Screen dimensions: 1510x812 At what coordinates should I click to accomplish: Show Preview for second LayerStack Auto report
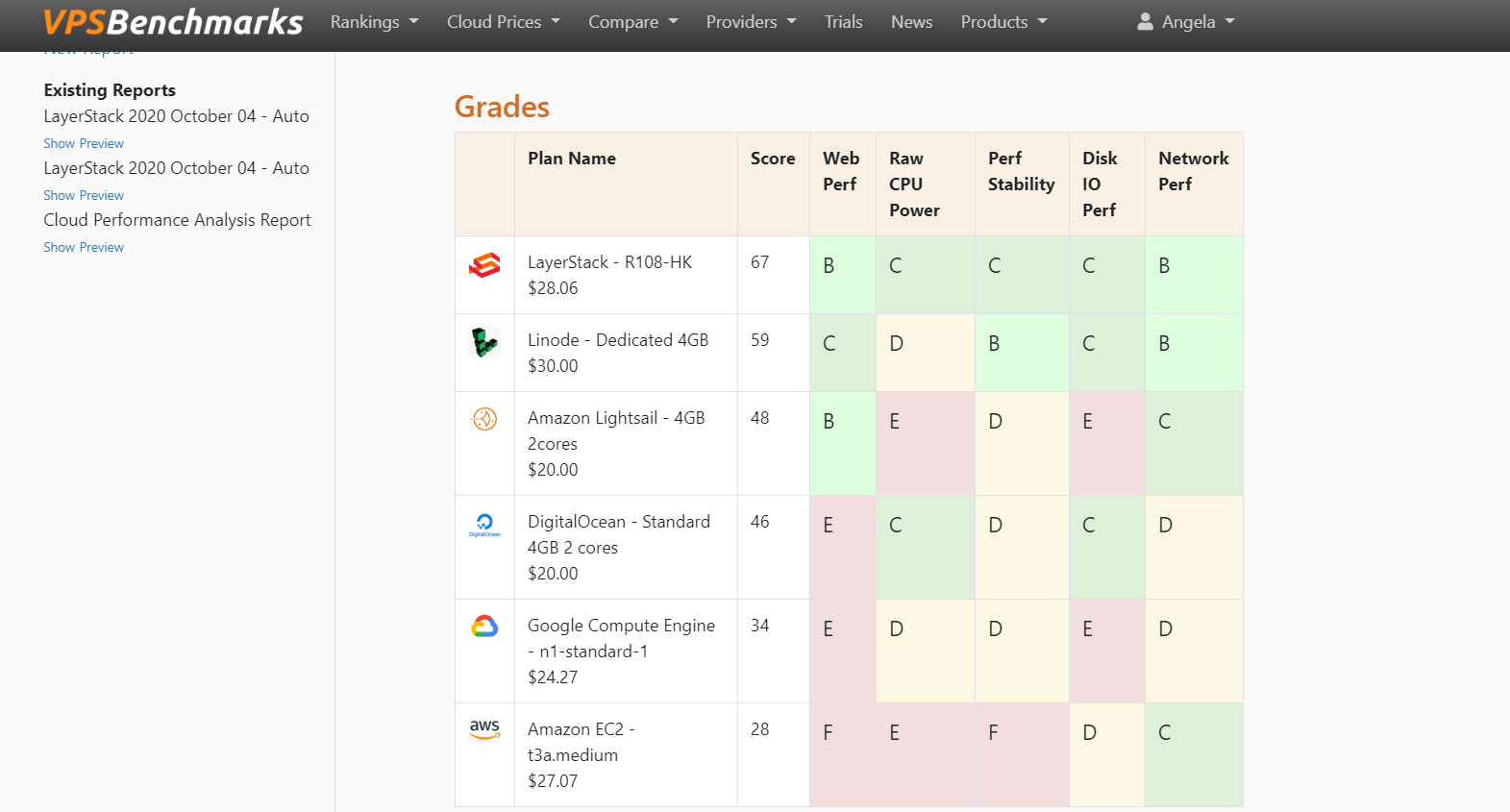click(84, 195)
